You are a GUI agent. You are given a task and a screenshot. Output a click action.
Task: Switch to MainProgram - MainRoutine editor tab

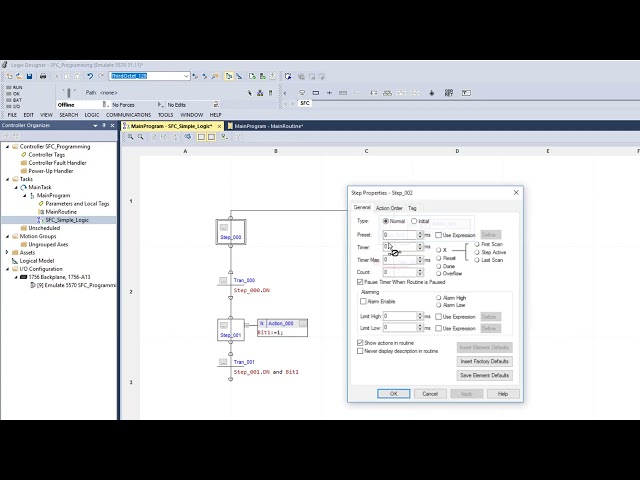tap(268, 126)
